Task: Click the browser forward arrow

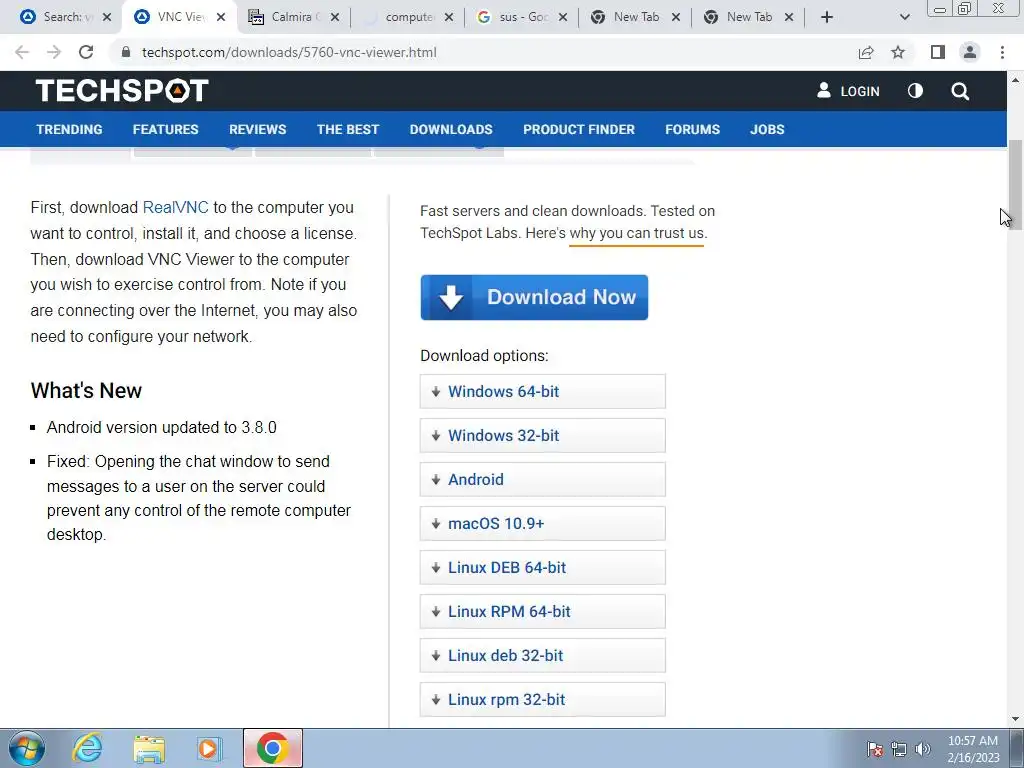Action: pyautogui.click(x=54, y=52)
